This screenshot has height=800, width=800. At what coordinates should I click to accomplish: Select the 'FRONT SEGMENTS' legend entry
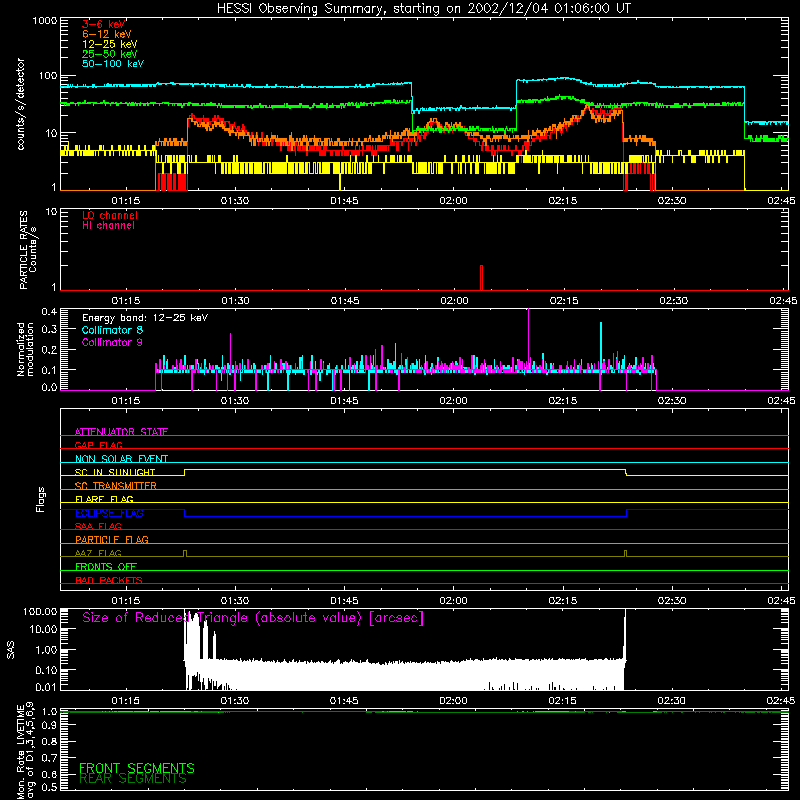[x=137, y=768]
